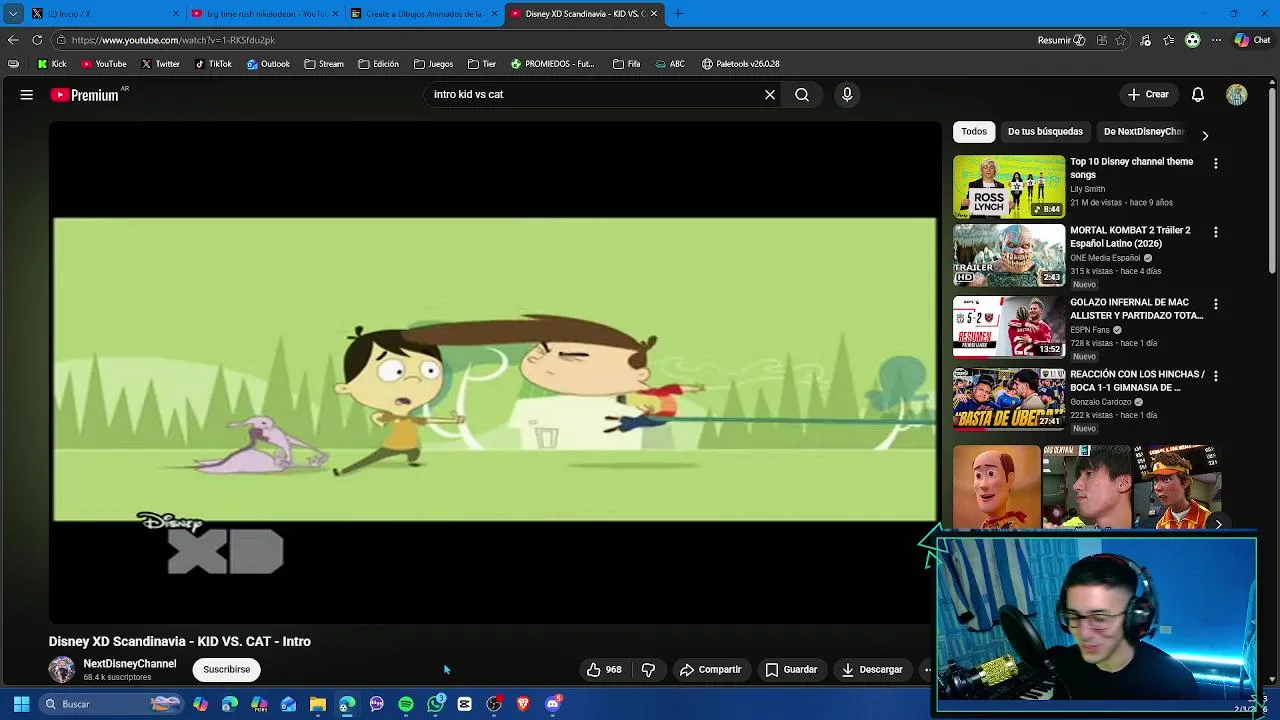Image resolution: width=1280 pixels, height=720 pixels.
Task: Add page to favorites with the star icon
Action: (x=1122, y=40)
